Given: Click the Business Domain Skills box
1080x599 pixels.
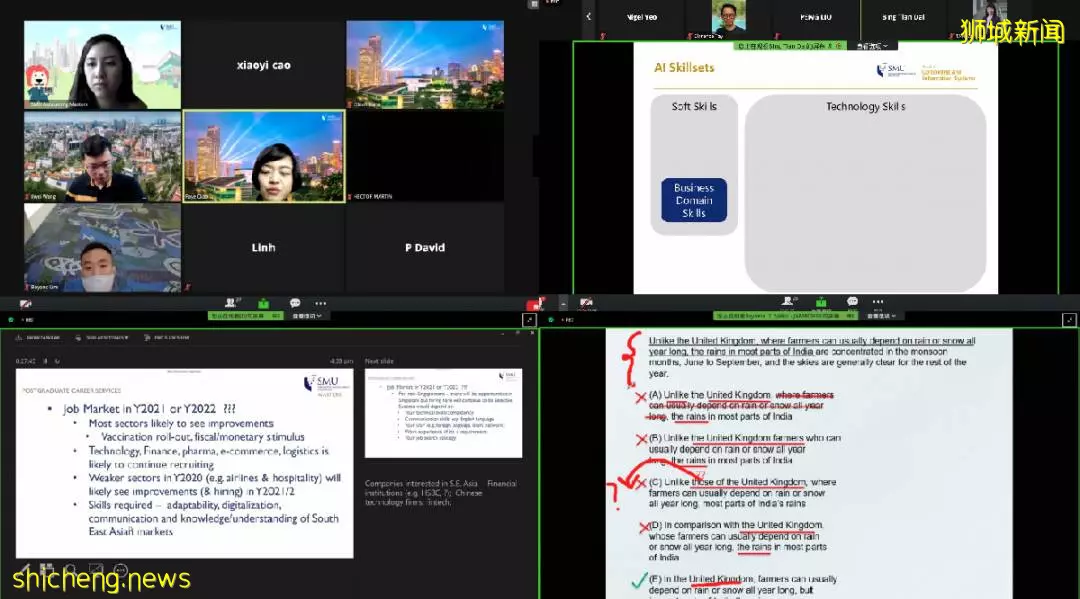Looking at the screenshot, I should coord(694,200).
